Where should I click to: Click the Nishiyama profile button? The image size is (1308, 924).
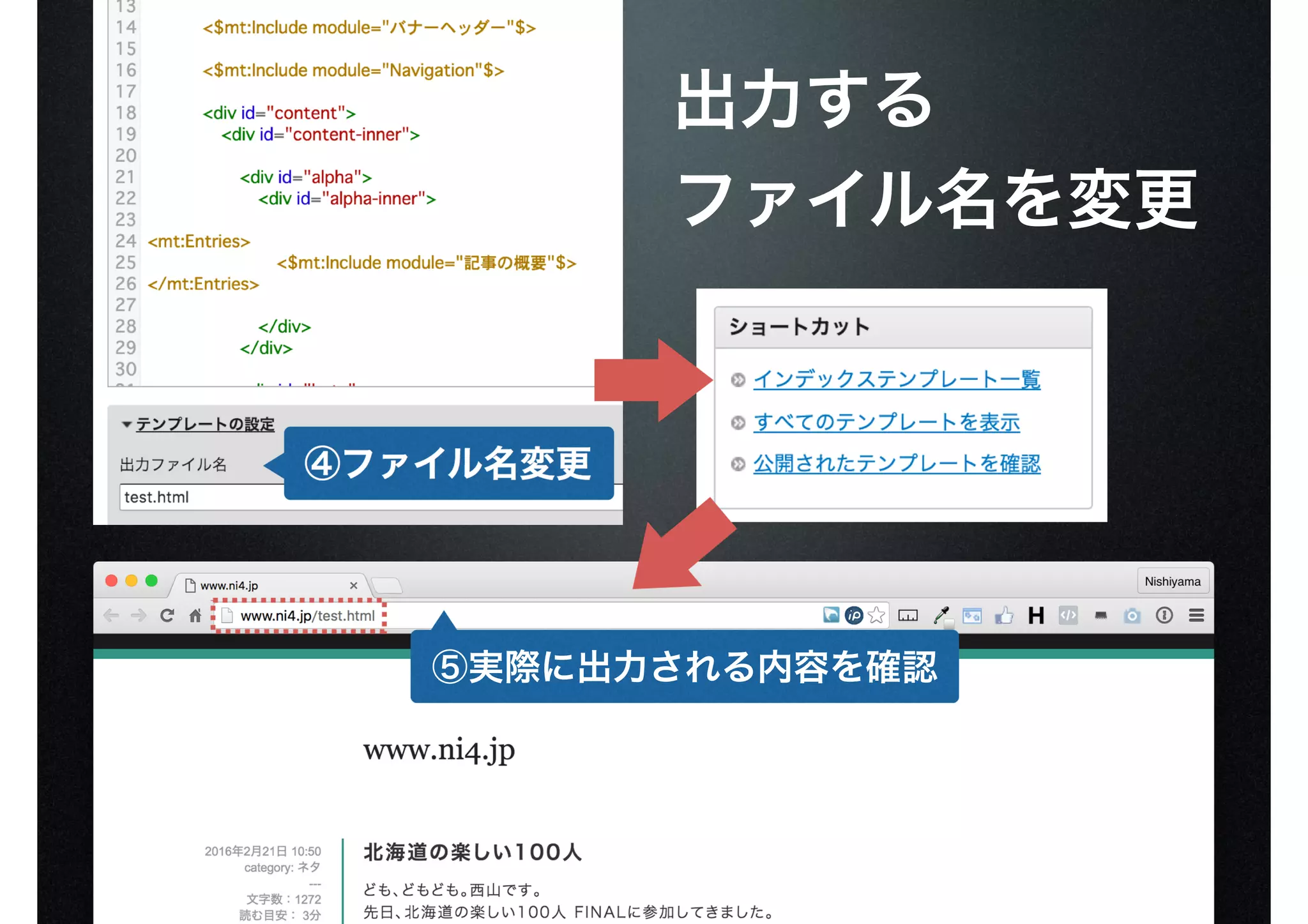coord(1173,582)
